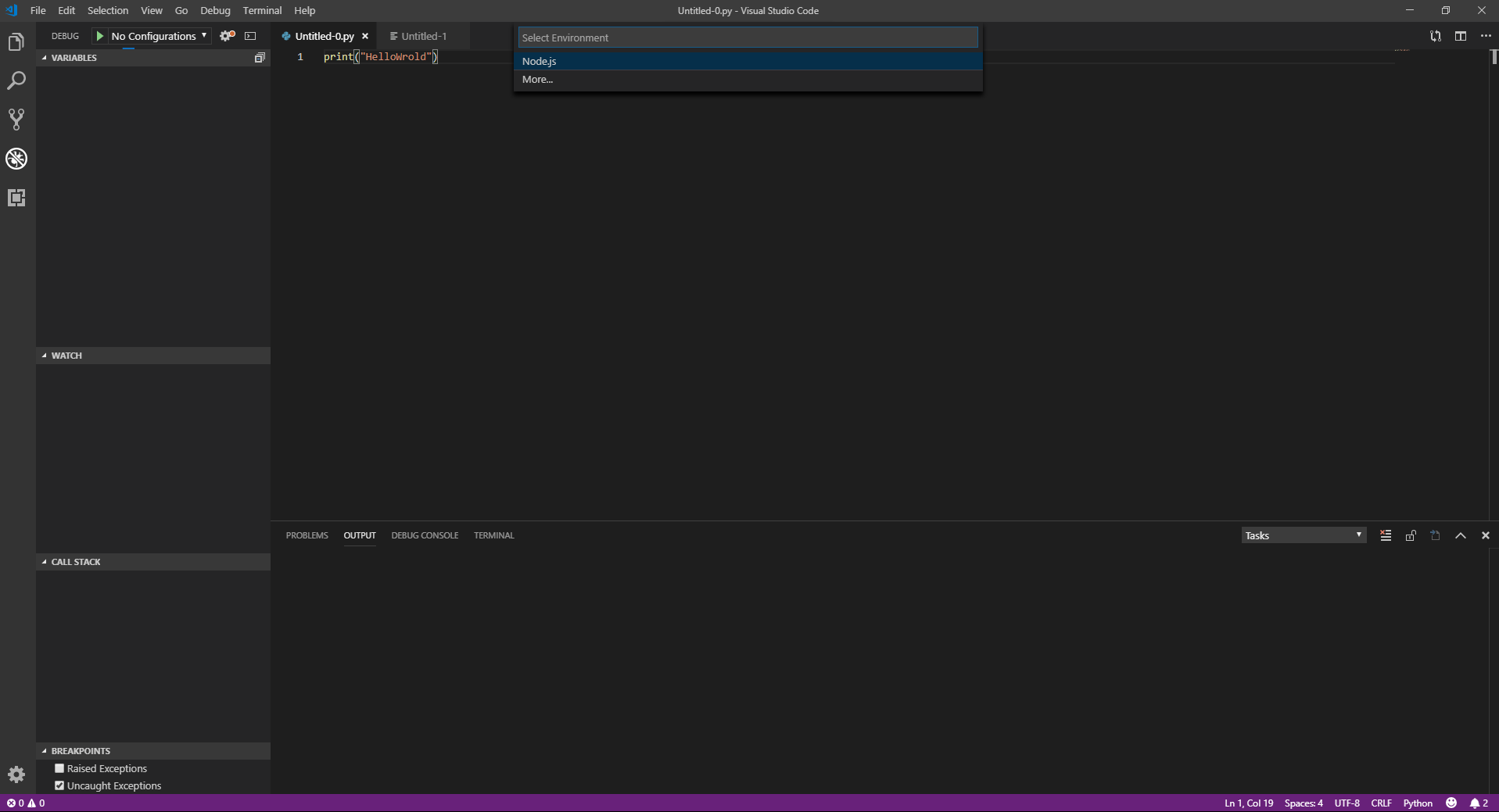Open the Go menu

click(181, 10)
